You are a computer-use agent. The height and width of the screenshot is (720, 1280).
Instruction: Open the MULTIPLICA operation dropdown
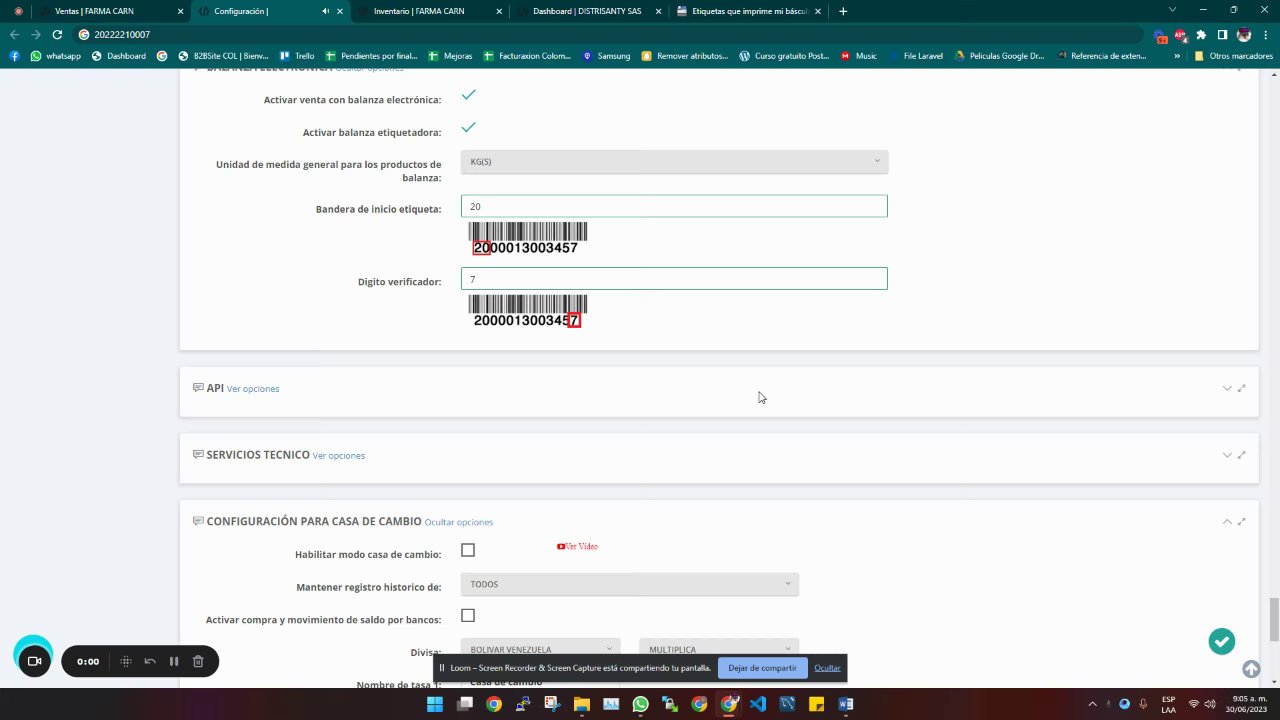719,649
